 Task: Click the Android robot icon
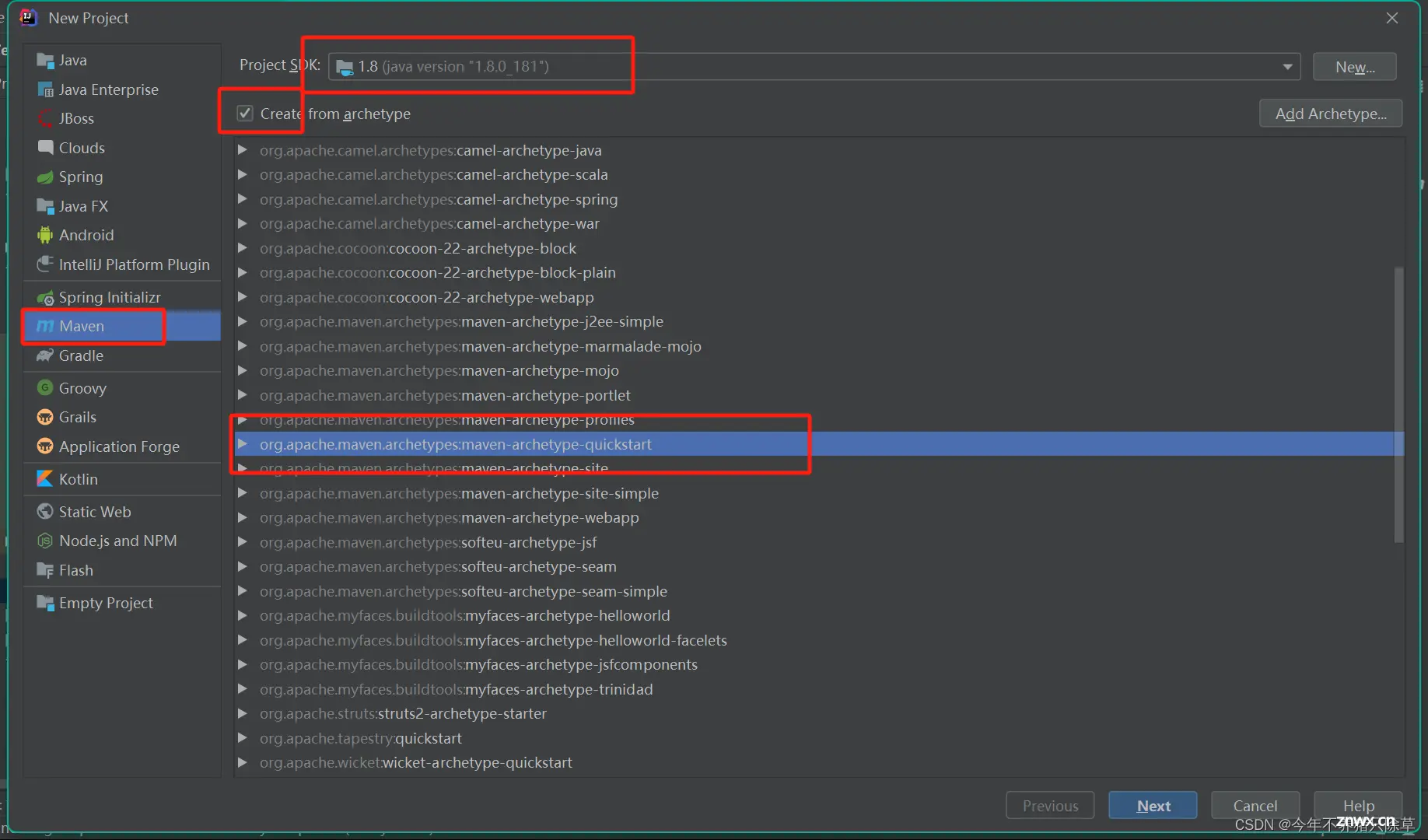click(45, 235)
